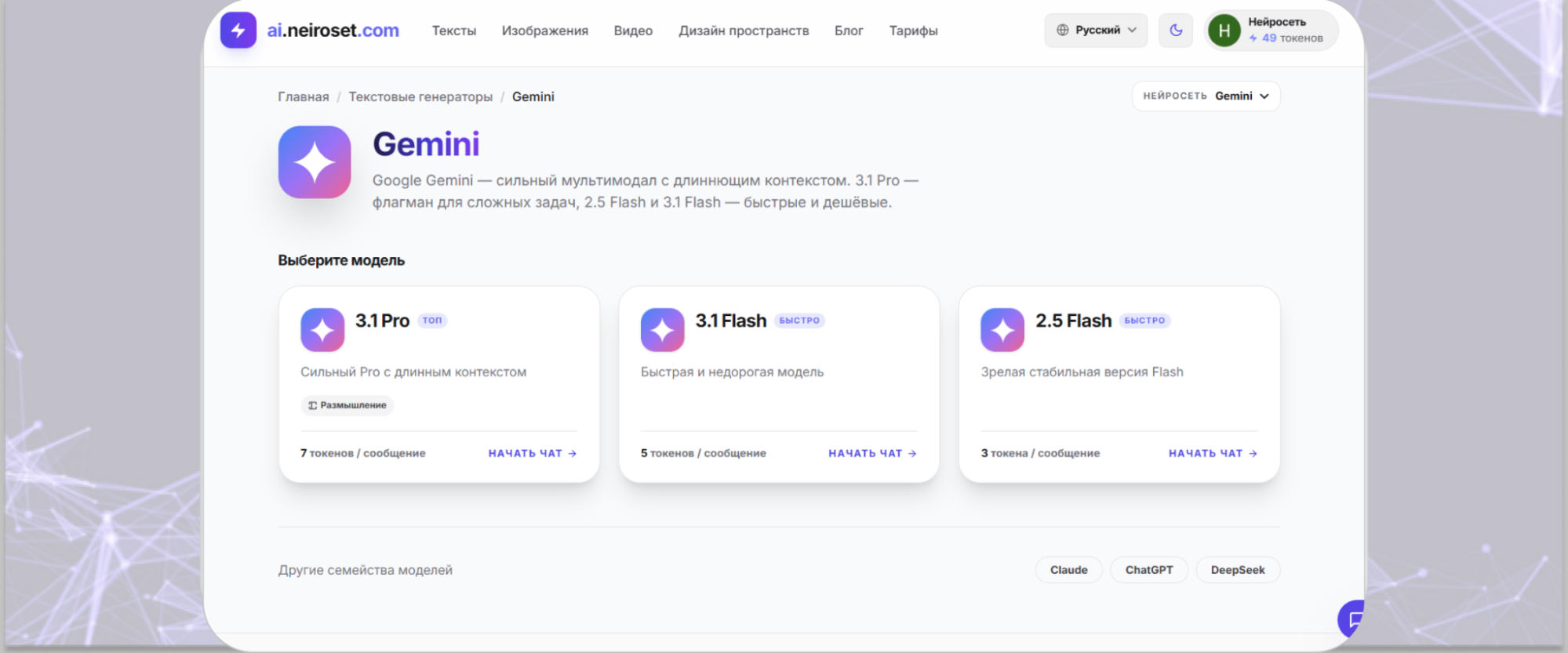
Task: Open the Видео navigation item
Action: pyautogui.click(x=633, y=31)
